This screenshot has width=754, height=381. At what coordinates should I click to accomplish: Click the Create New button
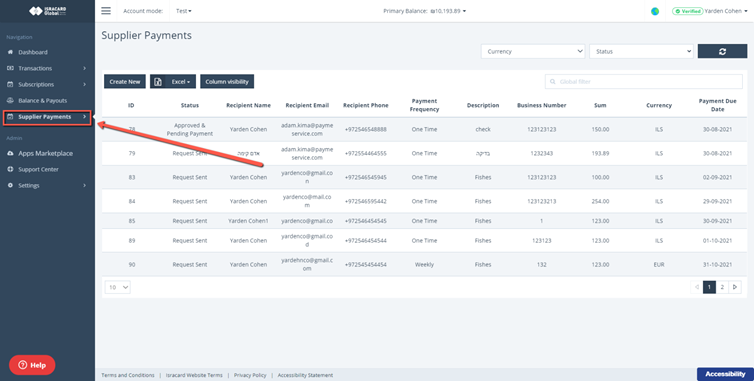(125, 82)
